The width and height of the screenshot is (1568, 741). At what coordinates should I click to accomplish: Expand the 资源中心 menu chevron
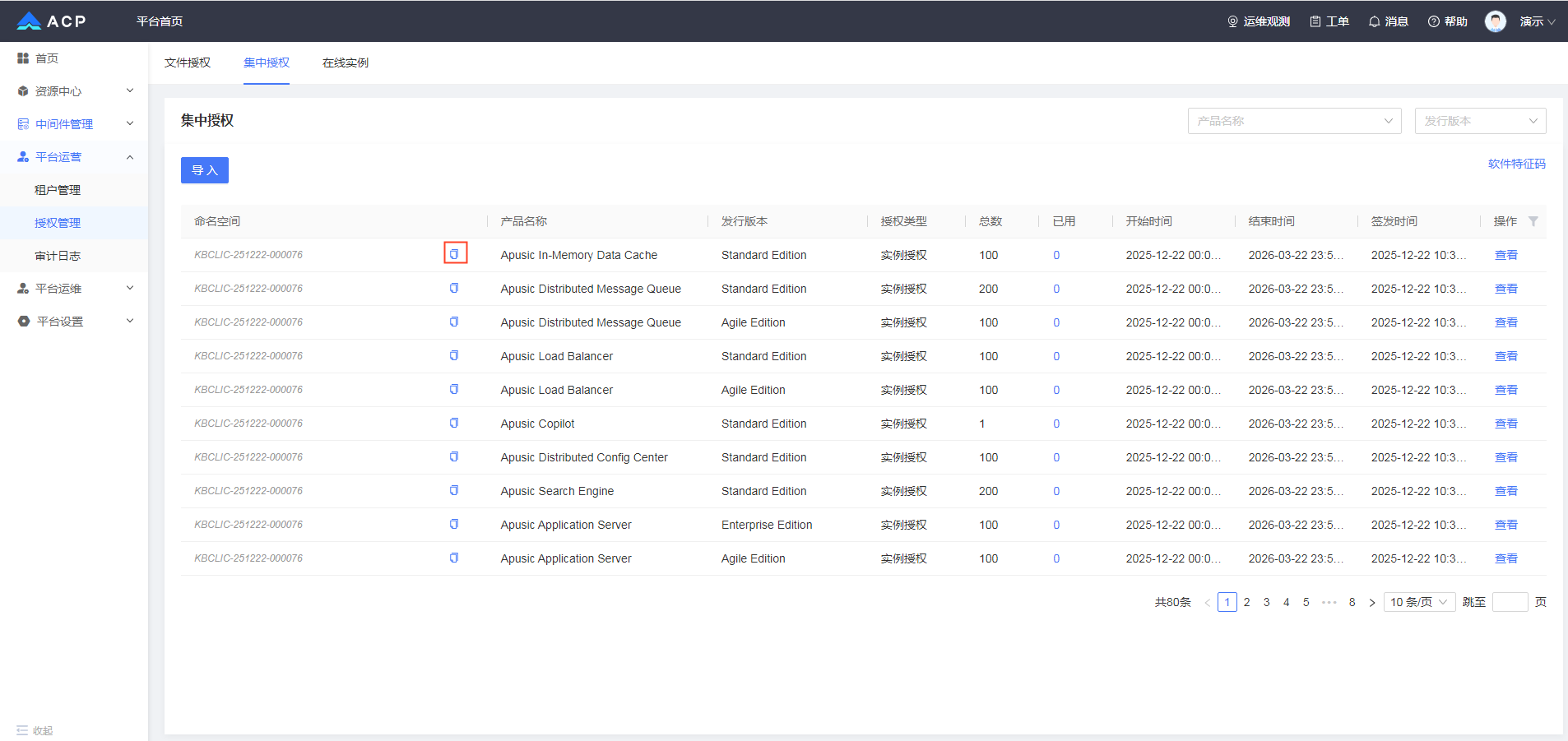coord(130,90)
